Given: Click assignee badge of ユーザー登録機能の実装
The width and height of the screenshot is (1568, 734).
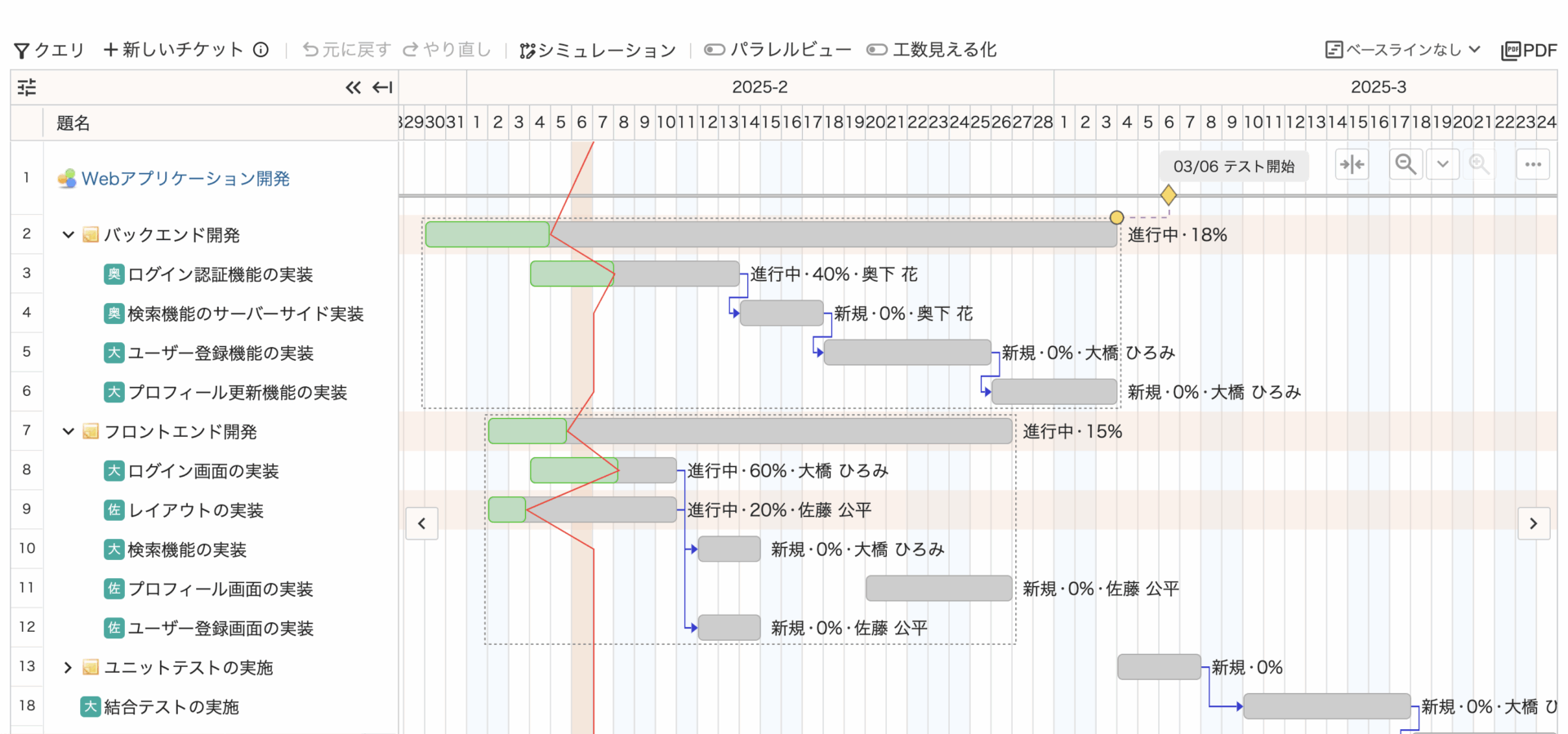Looking at the screenshot, I should (114, 353).
